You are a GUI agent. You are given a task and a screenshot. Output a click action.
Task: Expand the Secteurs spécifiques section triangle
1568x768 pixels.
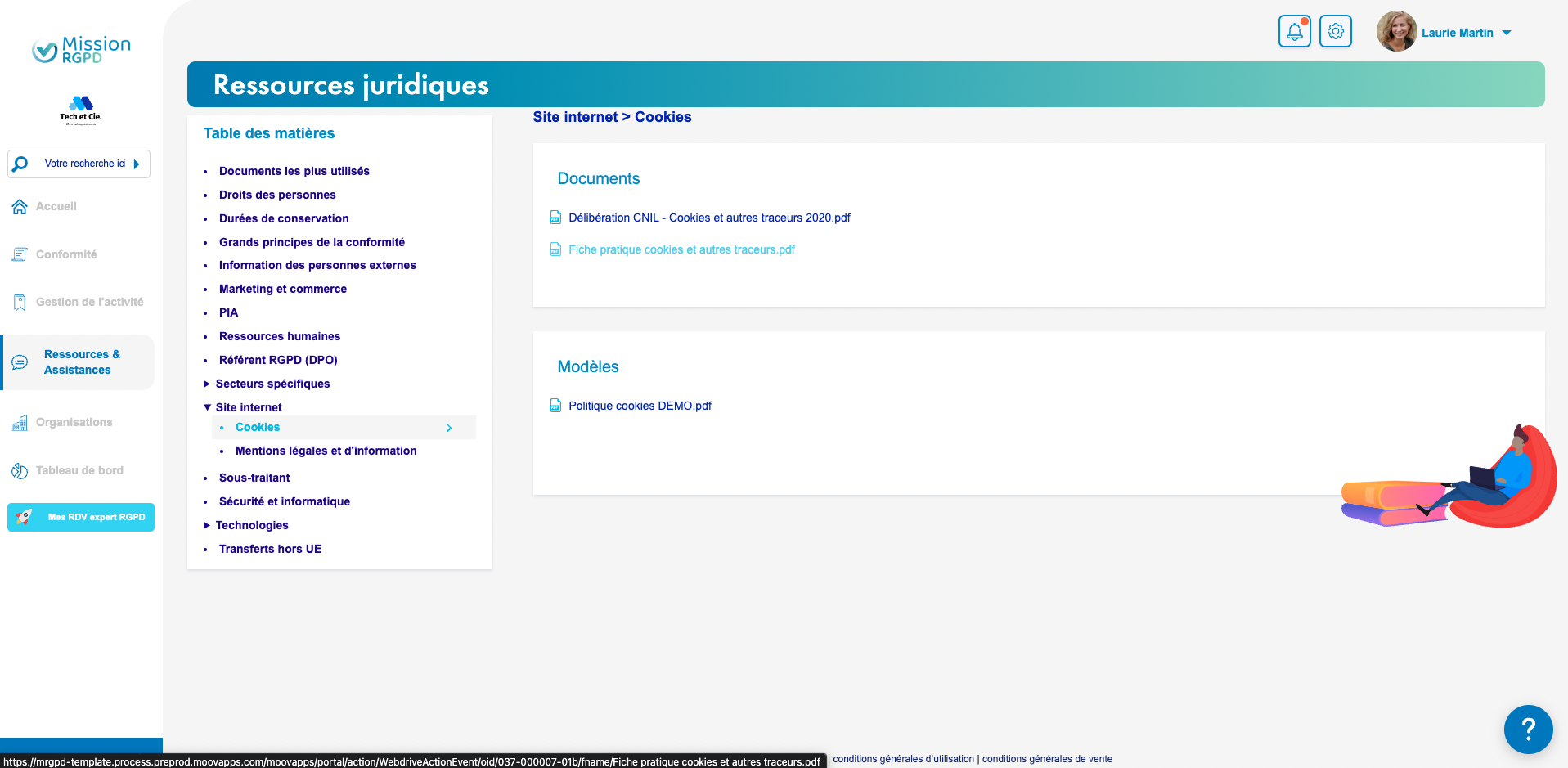[x=207, y=384]
